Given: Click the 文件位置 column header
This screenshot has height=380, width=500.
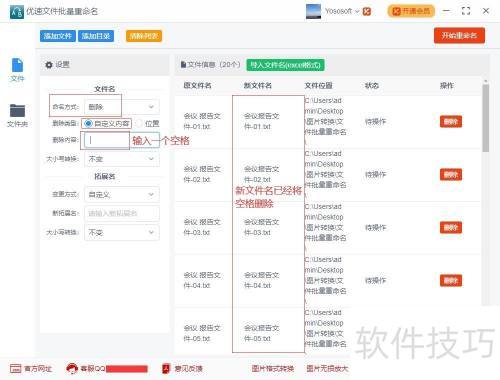Looking at the screenshot, I should (x=318, y=86).
